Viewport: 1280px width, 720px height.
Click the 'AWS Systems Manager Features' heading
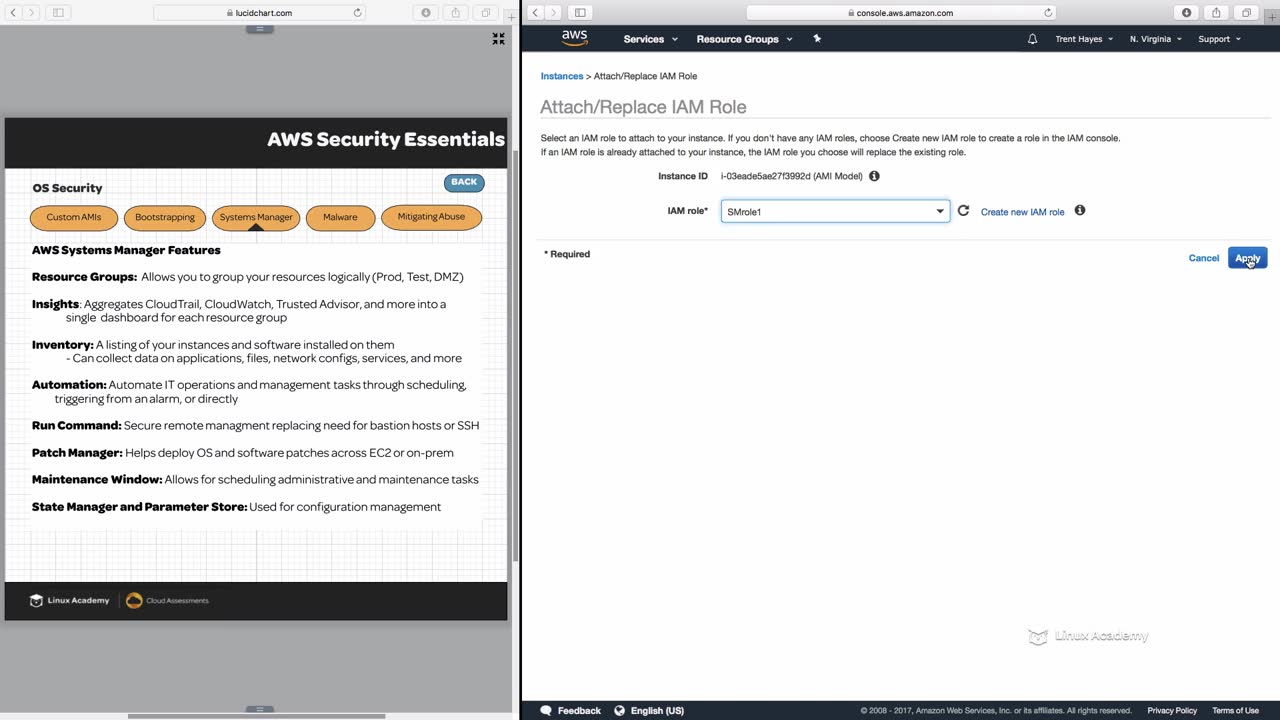point(126,250)
